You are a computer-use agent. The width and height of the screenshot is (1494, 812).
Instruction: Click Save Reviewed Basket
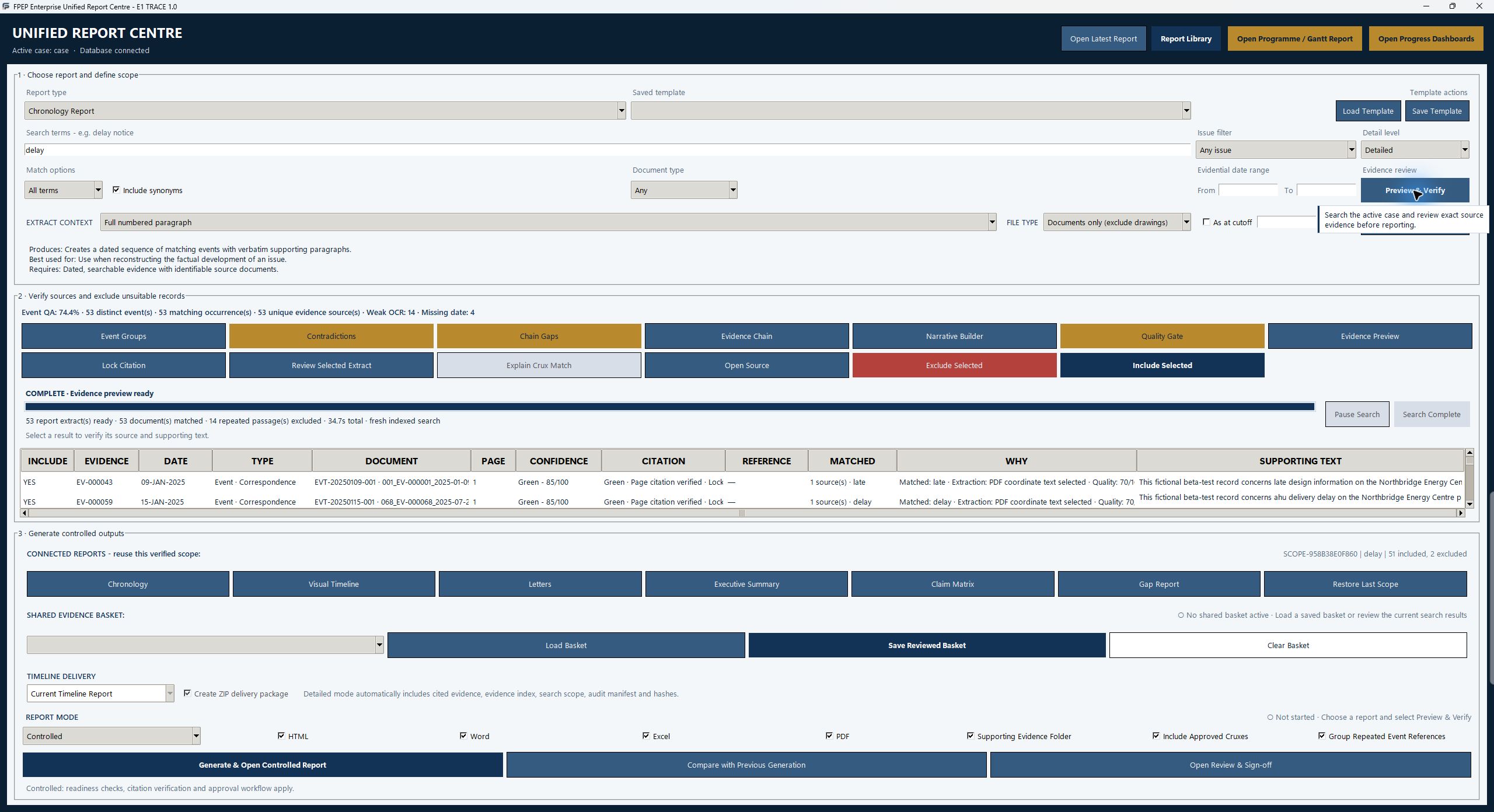(x=927, y=645)
